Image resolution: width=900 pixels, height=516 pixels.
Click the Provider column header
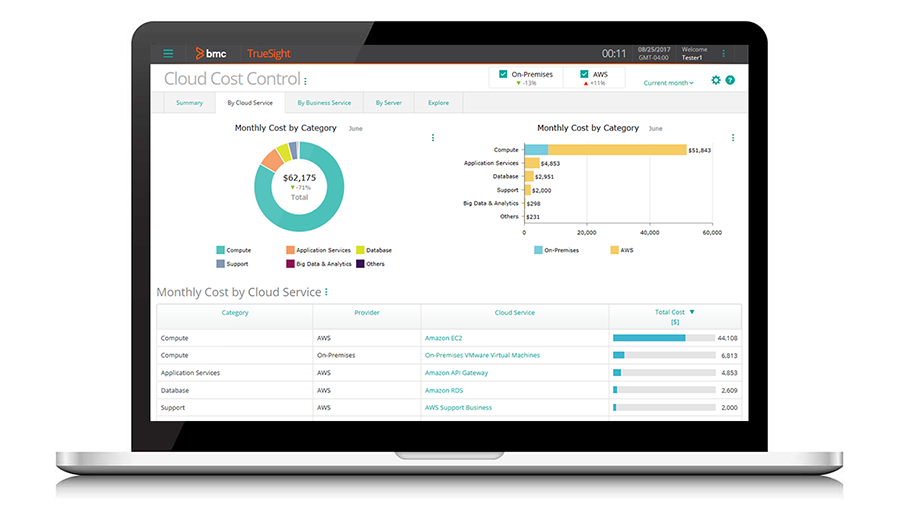tap(367, 313)
